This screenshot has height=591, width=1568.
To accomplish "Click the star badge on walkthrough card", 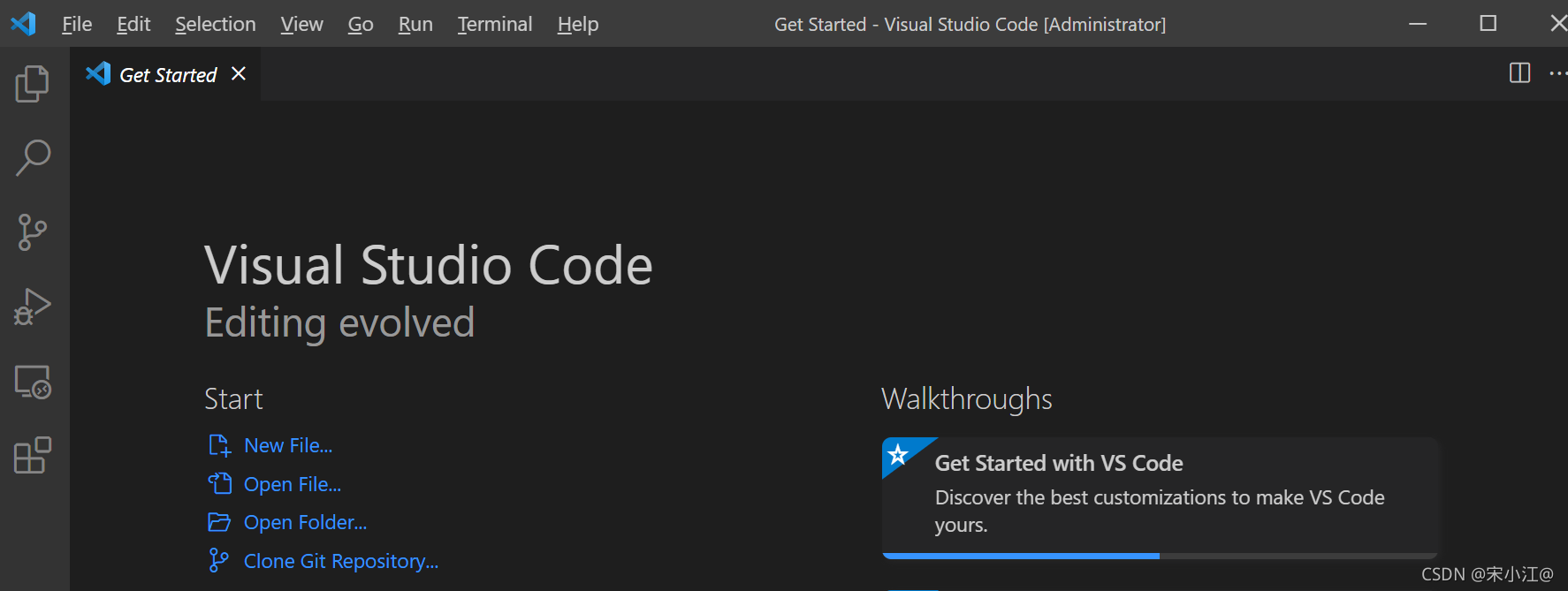I will coord(898,454).
